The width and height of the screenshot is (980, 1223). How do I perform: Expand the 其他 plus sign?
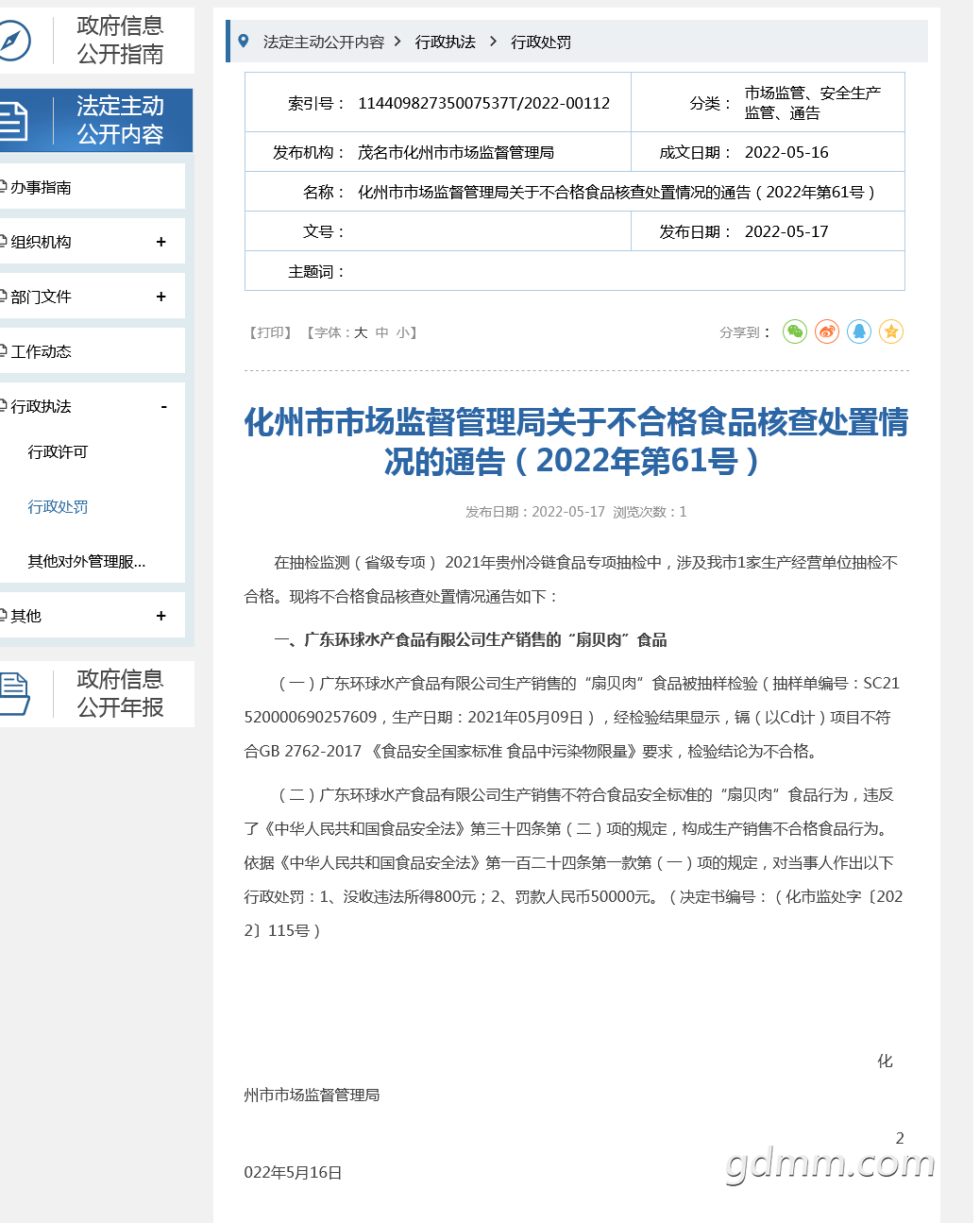pyautogui.click(x=161, y=616)
